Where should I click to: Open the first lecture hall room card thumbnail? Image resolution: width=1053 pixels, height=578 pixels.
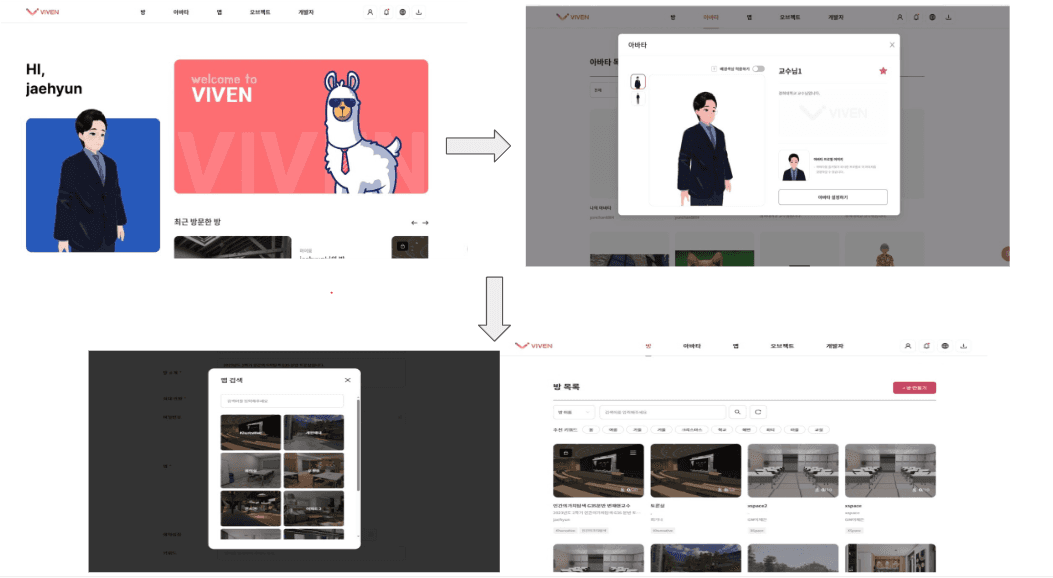tap(598, 471)
